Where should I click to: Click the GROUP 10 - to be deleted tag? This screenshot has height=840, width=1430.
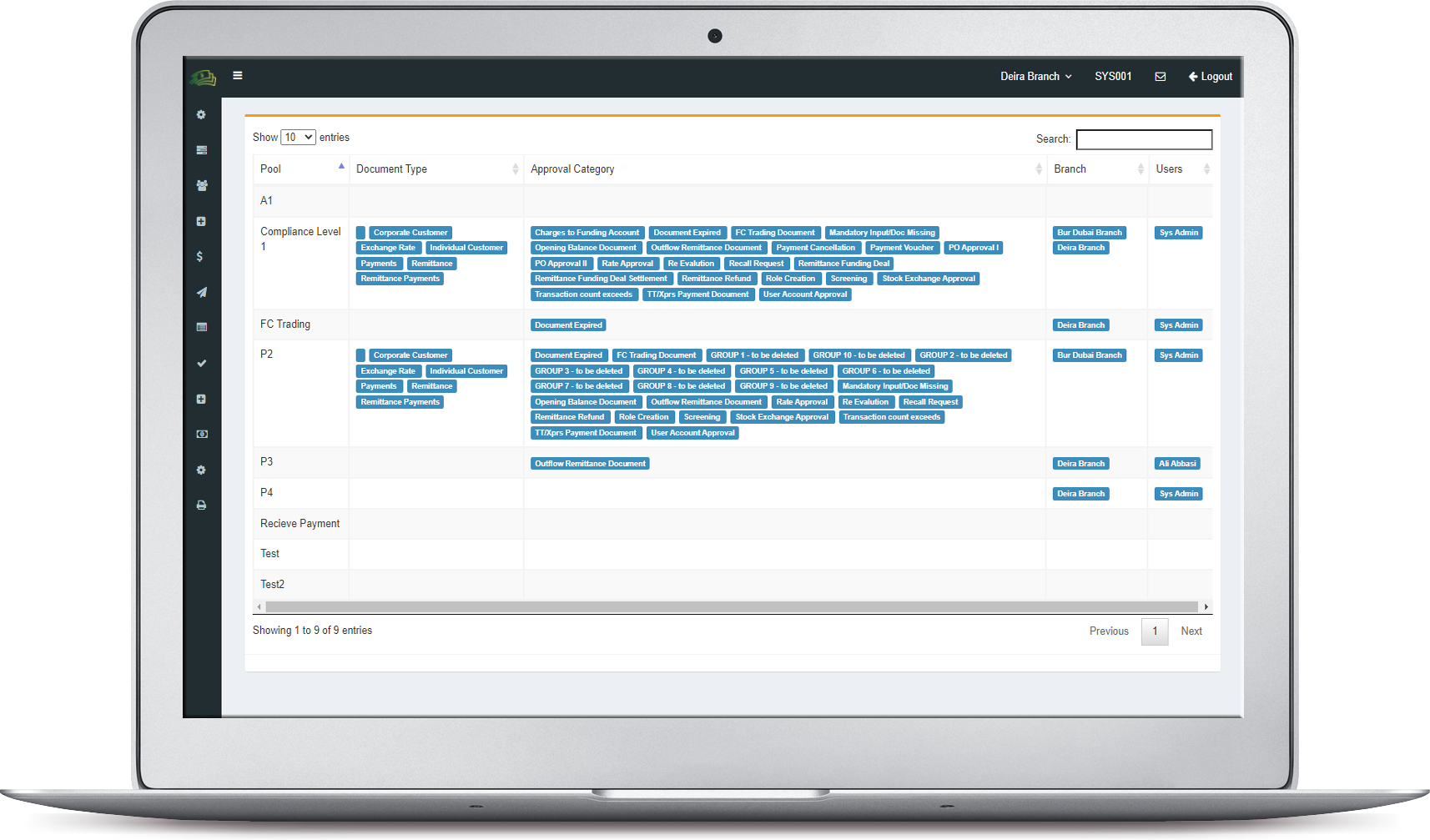[859, 355]
